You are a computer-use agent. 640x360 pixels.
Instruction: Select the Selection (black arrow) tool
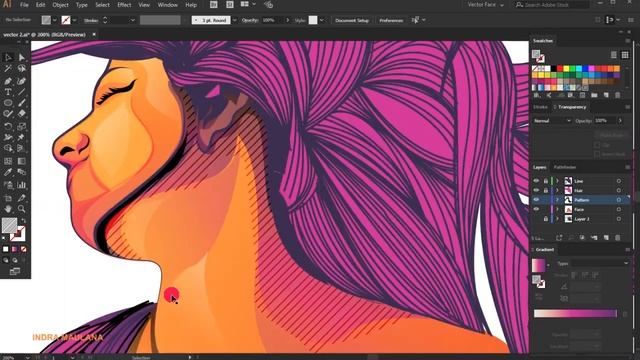(8, 58)
